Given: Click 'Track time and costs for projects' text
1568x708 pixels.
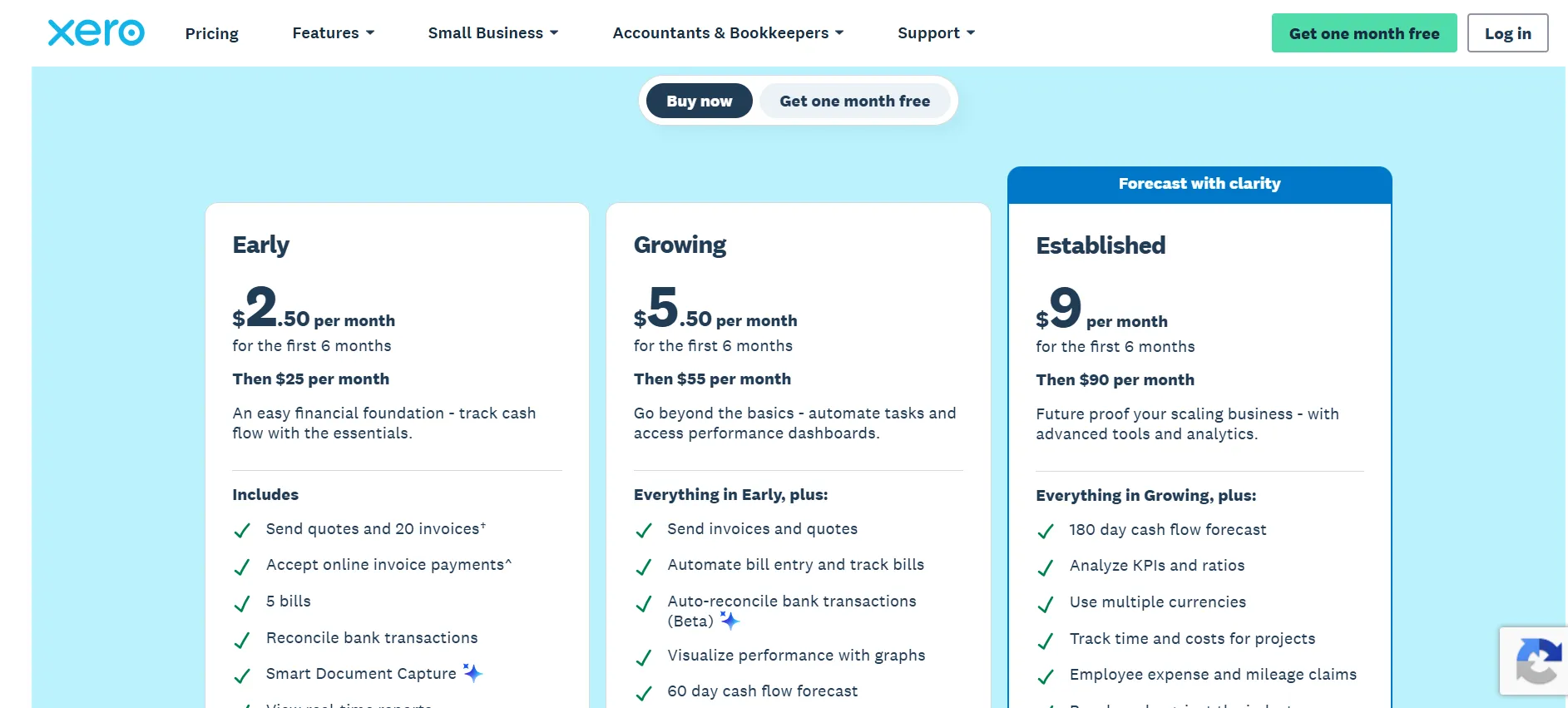Looking at the screenshot, I should click(x=1192, y=638).
